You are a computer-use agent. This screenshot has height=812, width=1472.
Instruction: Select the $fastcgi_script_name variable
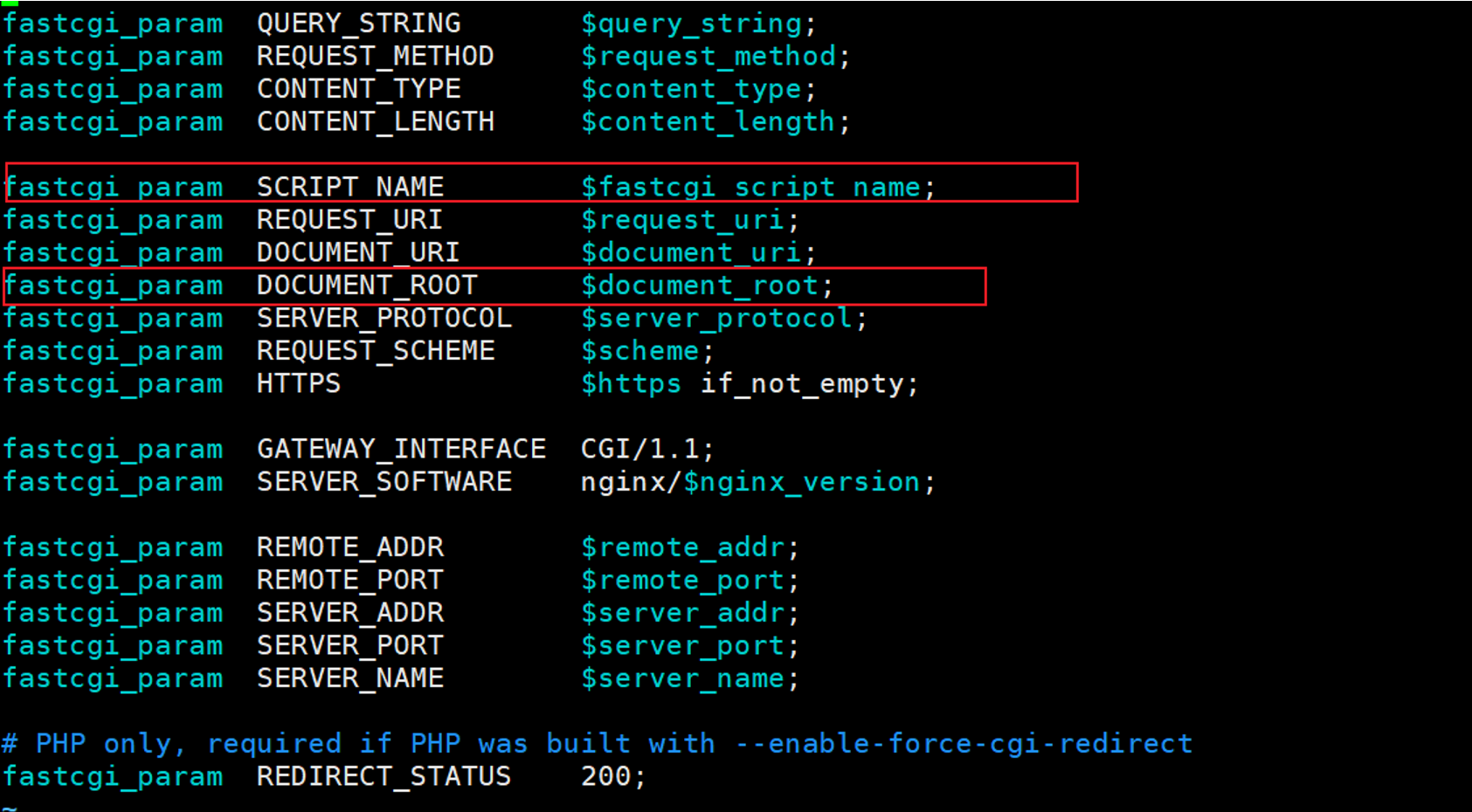(750, 188)
